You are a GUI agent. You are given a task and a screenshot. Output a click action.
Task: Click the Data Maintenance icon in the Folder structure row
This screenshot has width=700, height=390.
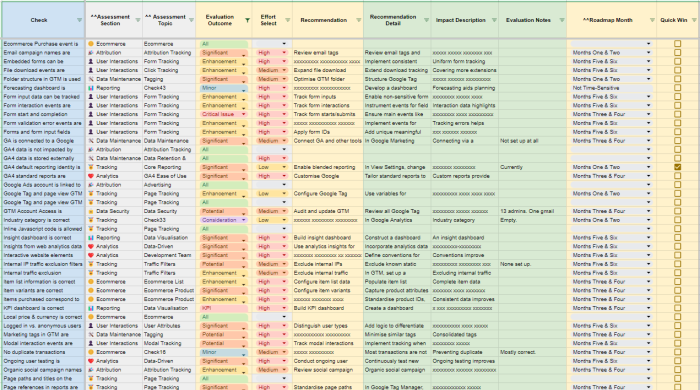(91, 79)
